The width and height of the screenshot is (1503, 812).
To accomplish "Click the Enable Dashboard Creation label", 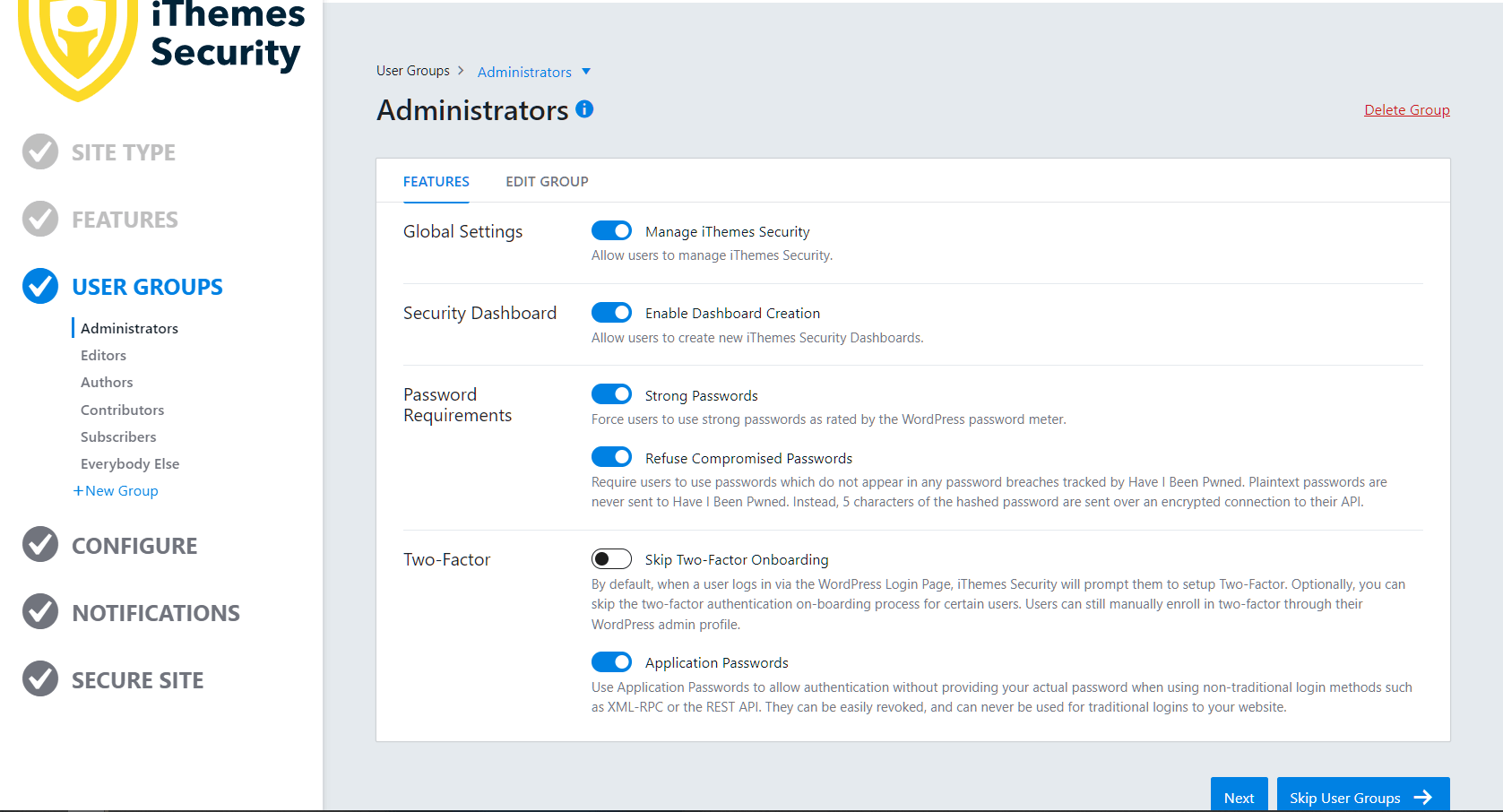I will click(x=732, y=313).
